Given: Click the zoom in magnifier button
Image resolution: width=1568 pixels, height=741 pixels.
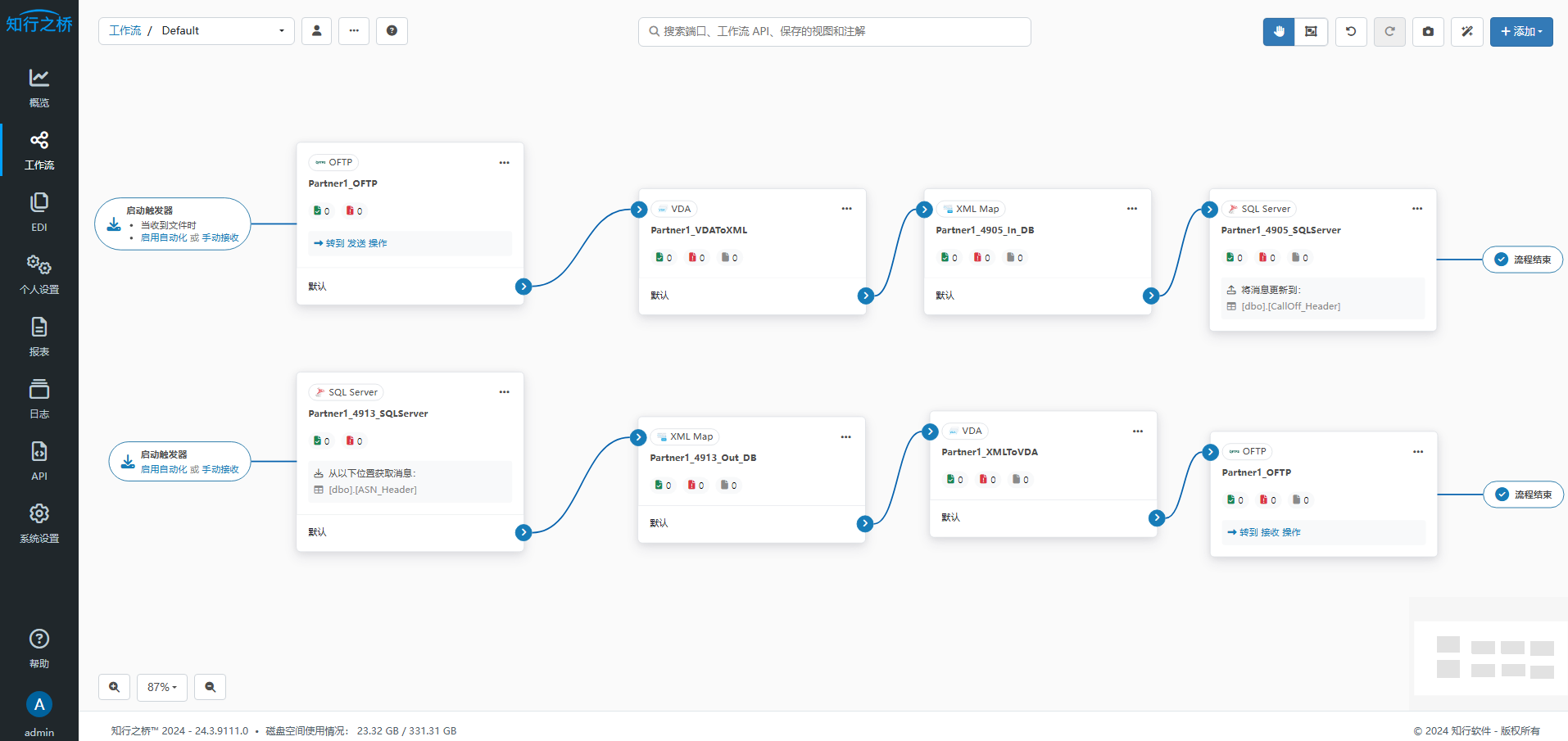Looking at the screenshot, I should tap(115, 687).
